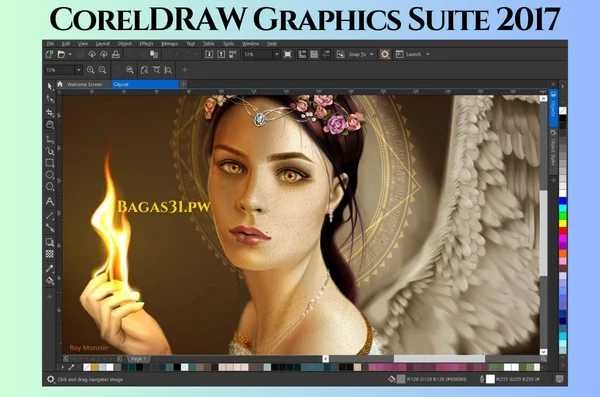
Task: Open the View menu
Action: tap(83, 44)
